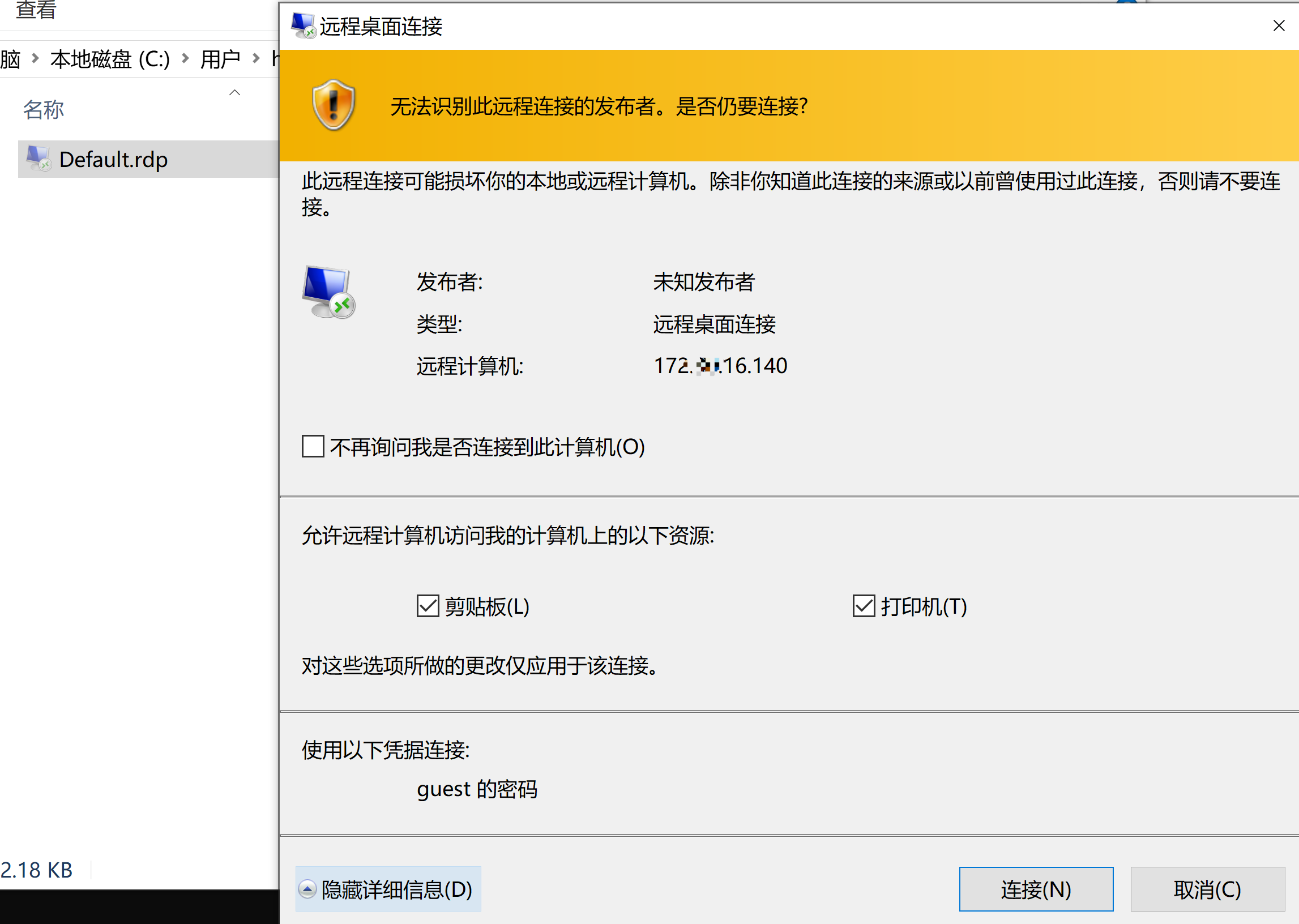Image resolution: width=1299 pixels, height=924 pixels.
Task: Close the Remote Desktop Connection dialog
Action: point(1279,25)
